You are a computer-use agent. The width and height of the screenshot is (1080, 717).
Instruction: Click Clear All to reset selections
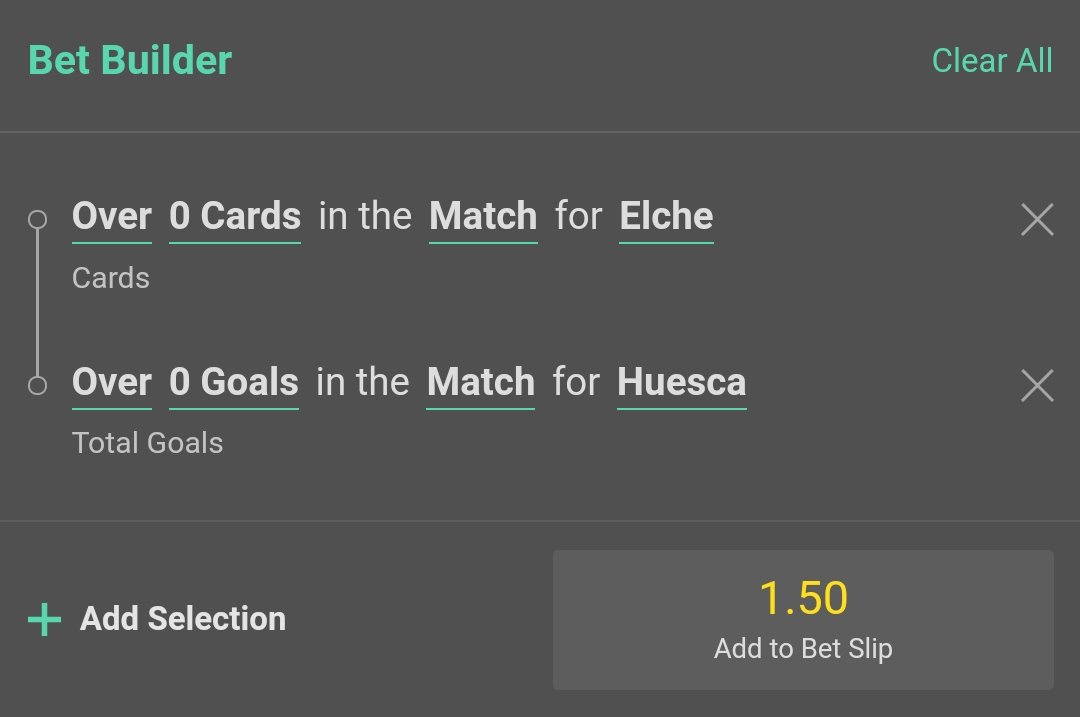pos(992,61)
